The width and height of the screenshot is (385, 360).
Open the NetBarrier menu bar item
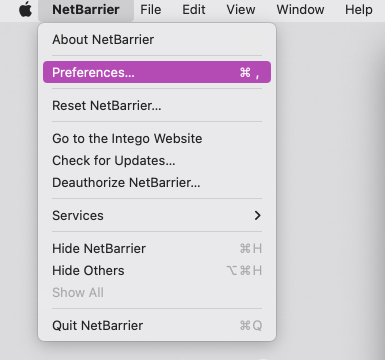(86, 10)
